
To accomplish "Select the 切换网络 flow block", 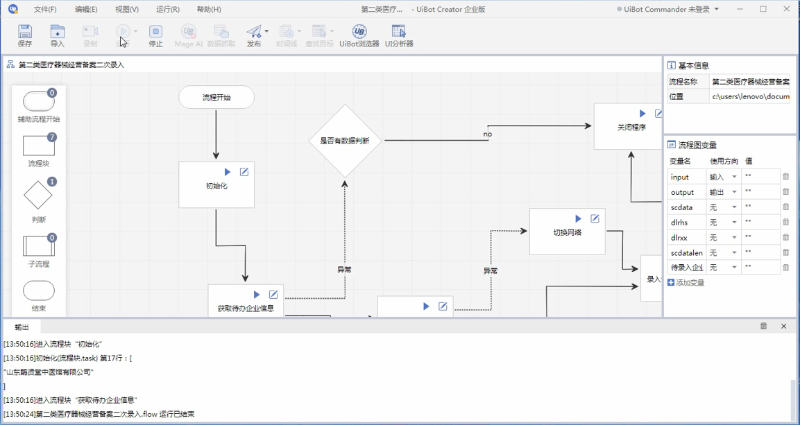I will [567, 232].
